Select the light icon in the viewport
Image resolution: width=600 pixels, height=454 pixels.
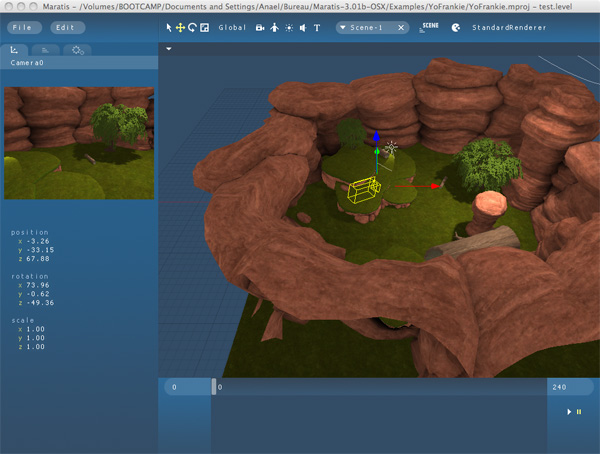[x=391, y=147]
